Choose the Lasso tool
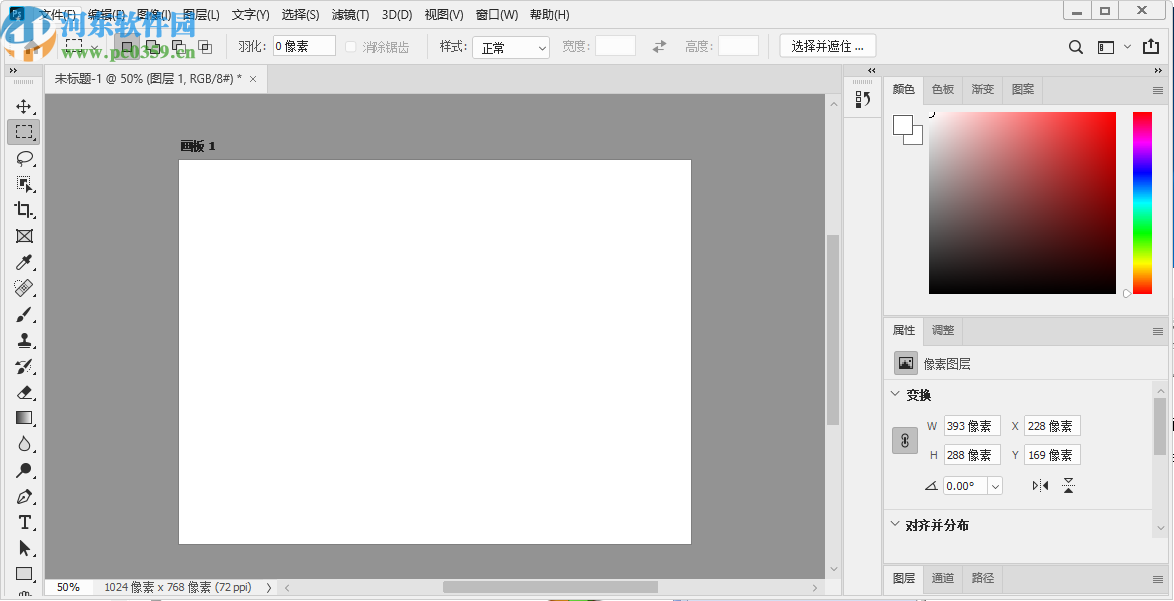The width and height of the screenshot is (1174, 601). 24,158
